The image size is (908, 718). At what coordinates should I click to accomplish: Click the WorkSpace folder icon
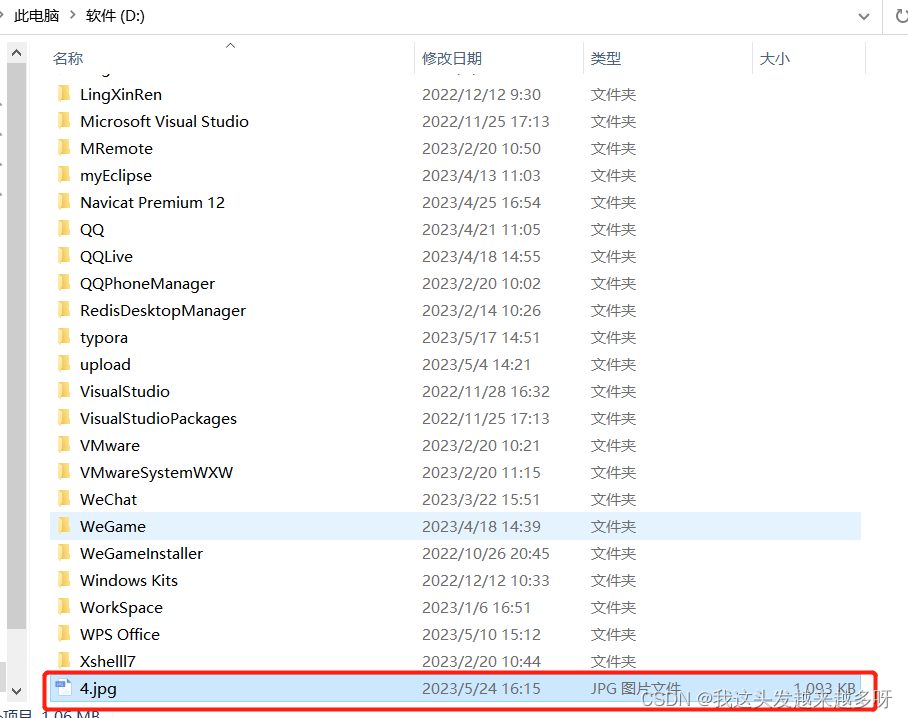[64, 607]
